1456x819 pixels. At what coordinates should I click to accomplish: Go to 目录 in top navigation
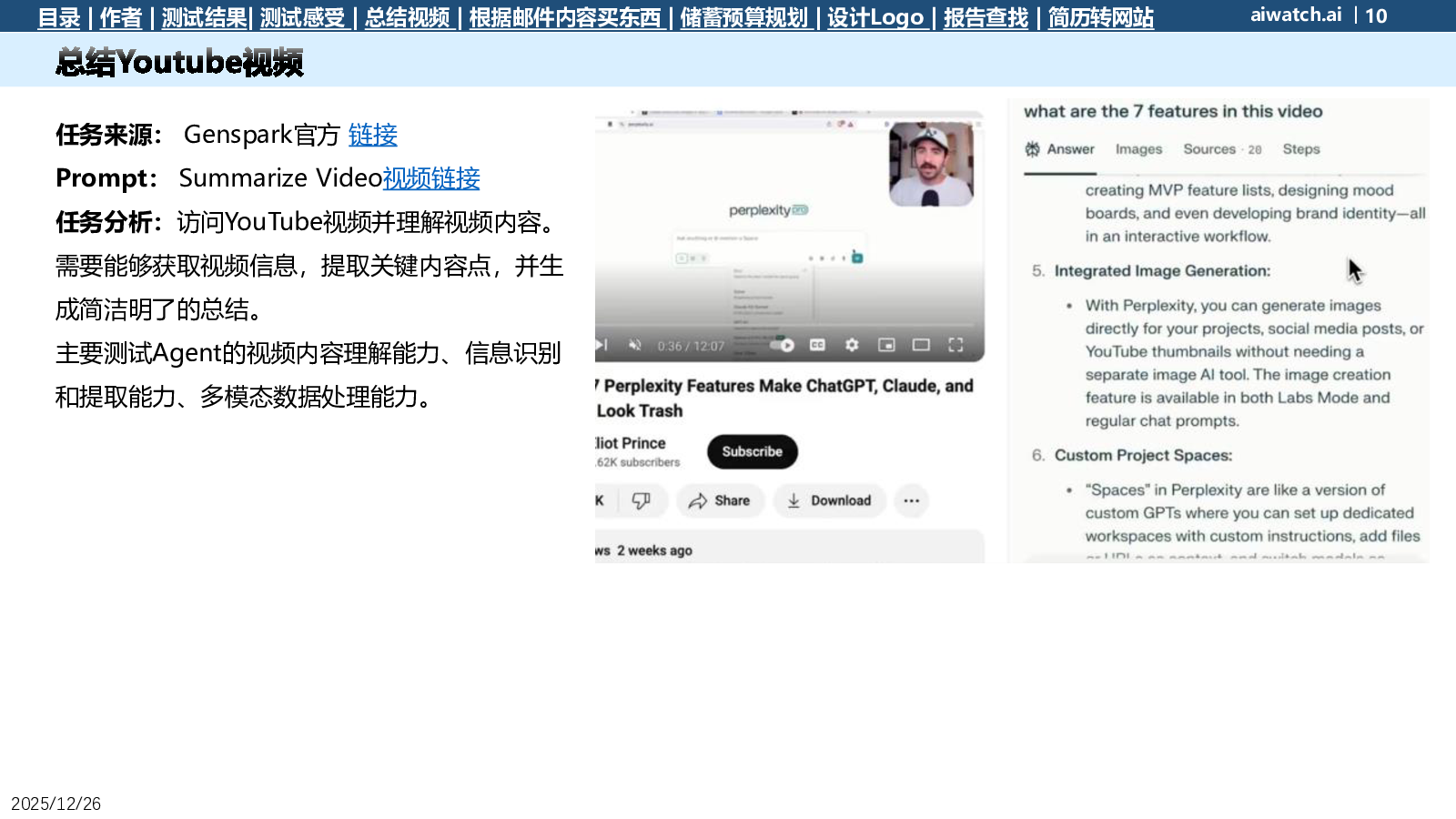pyautogui.click(x=59, y=17)
